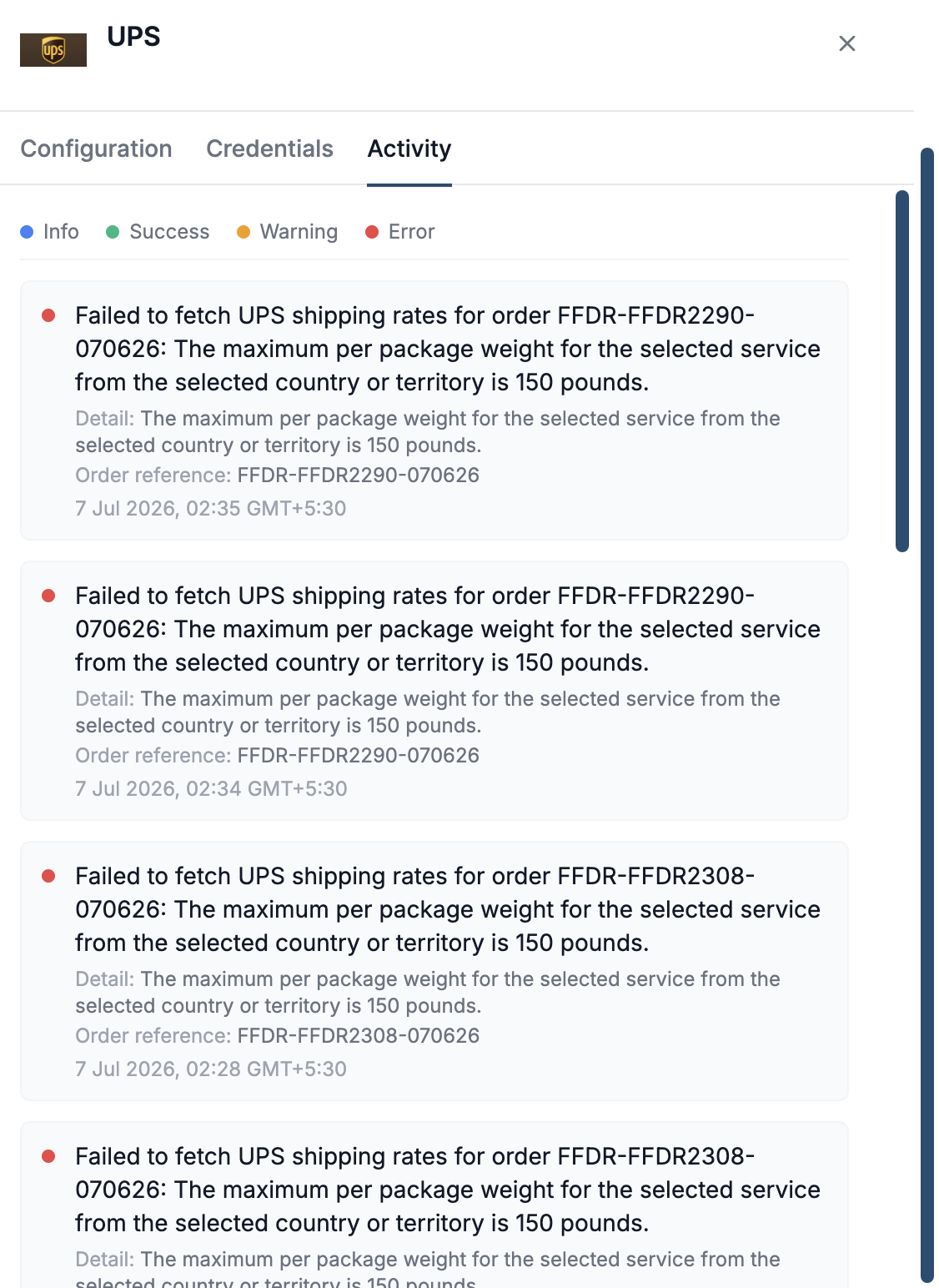
Task: Toggle the Error filter
Action: [x=400, y=232]
